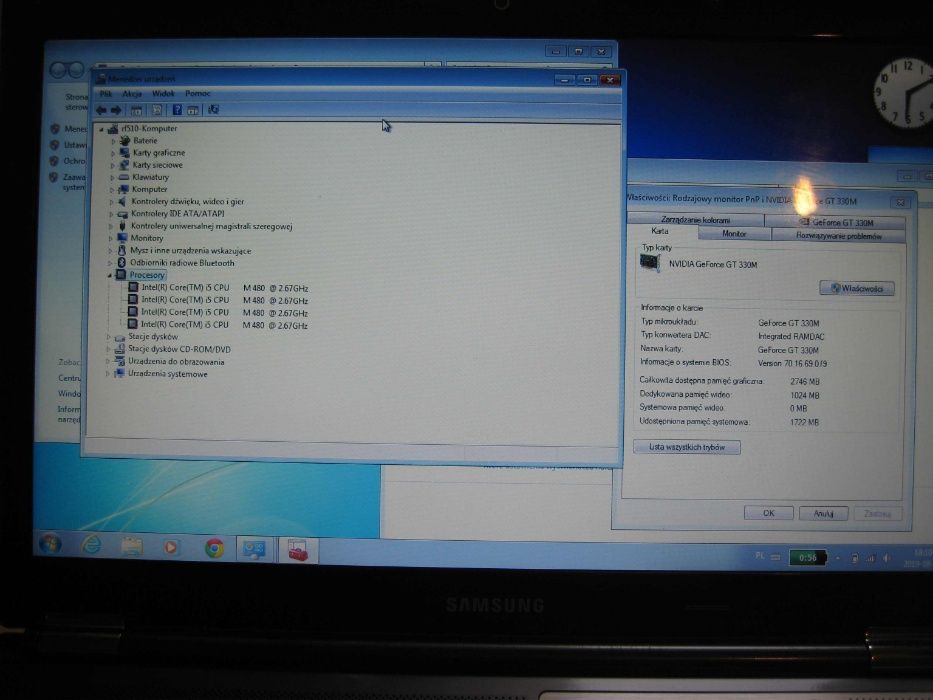The height and width of the screenshot is (700, 933).
Task: Click the volume speaker tray icon
Action: coord(887,558)
